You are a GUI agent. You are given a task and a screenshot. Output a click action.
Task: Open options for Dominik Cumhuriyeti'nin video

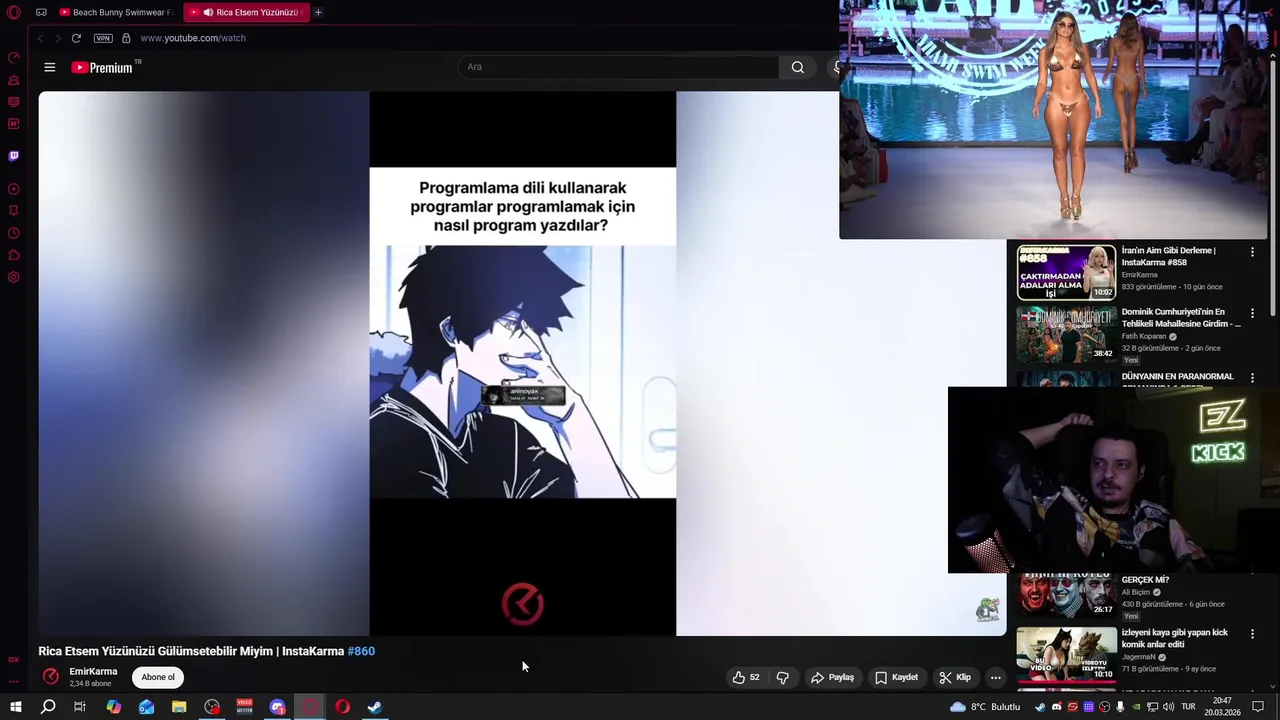pyautogui.click(x=1252, y=314)
